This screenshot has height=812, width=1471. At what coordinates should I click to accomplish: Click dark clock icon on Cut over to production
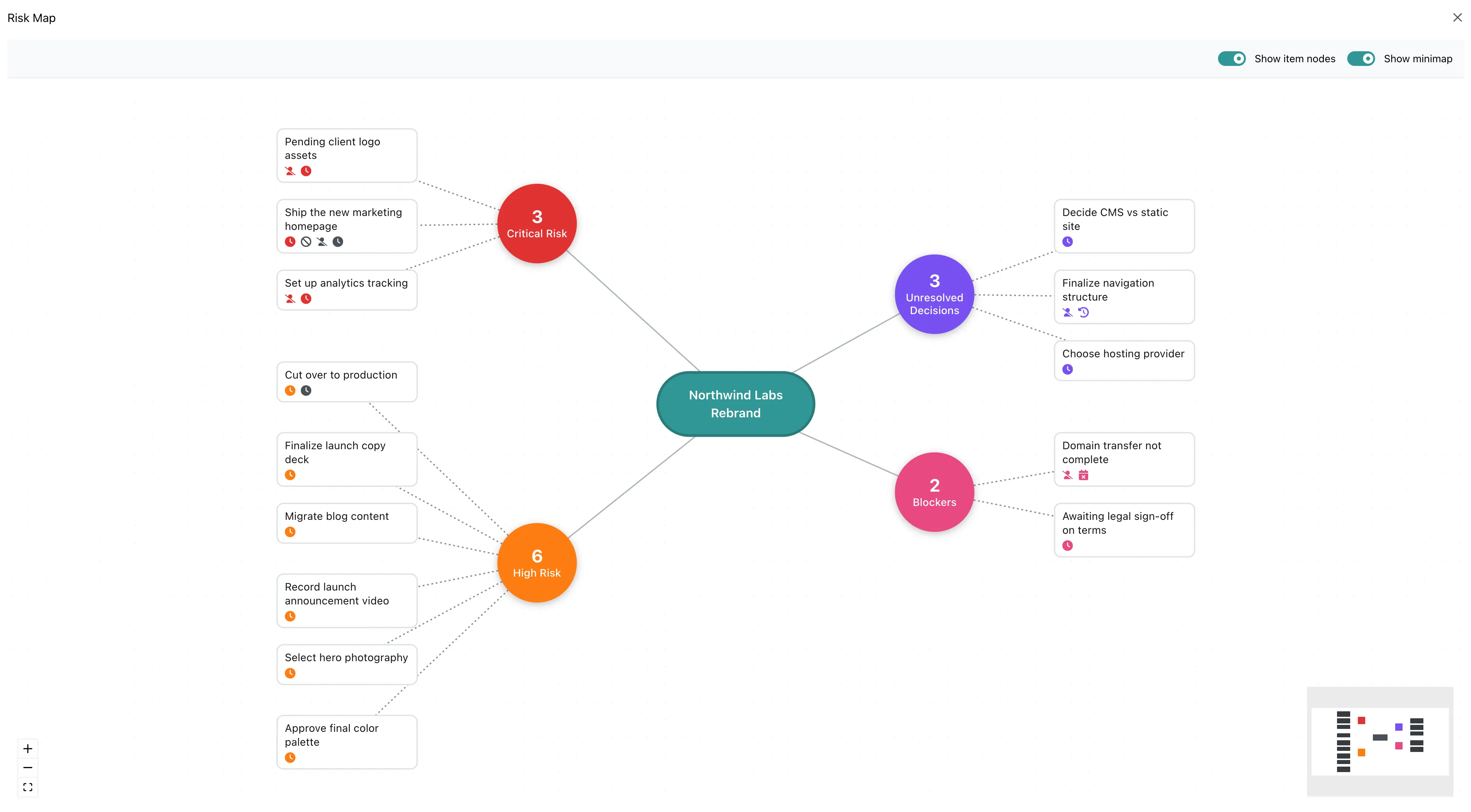tap(306, 391)
